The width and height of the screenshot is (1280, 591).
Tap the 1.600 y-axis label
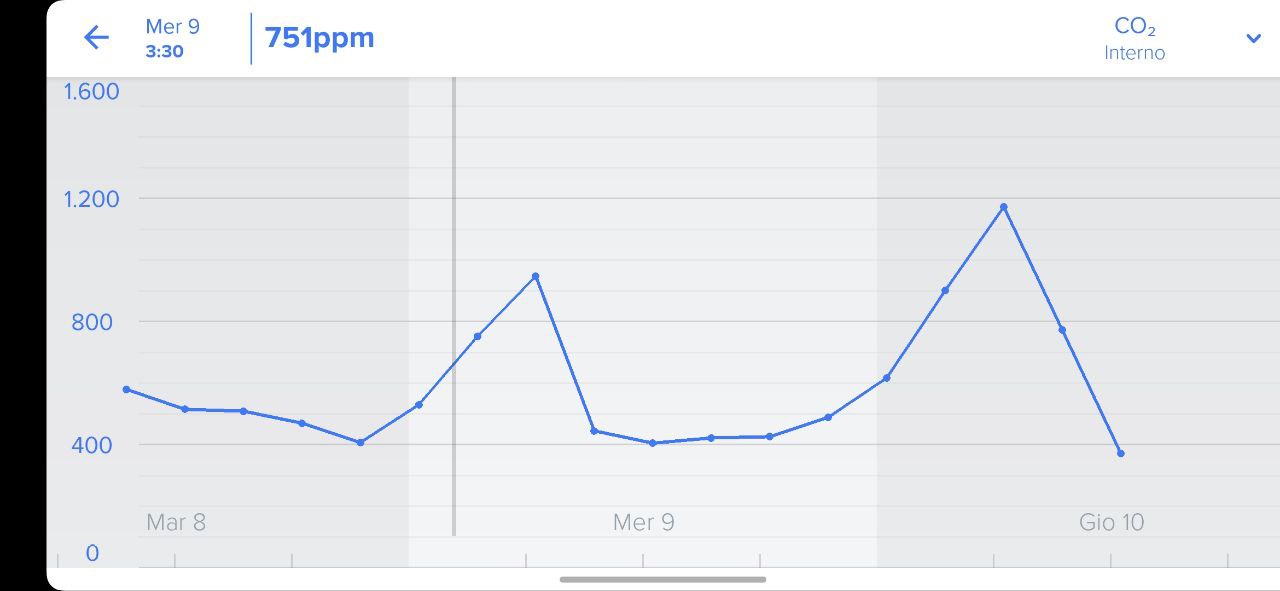[91, 92]
